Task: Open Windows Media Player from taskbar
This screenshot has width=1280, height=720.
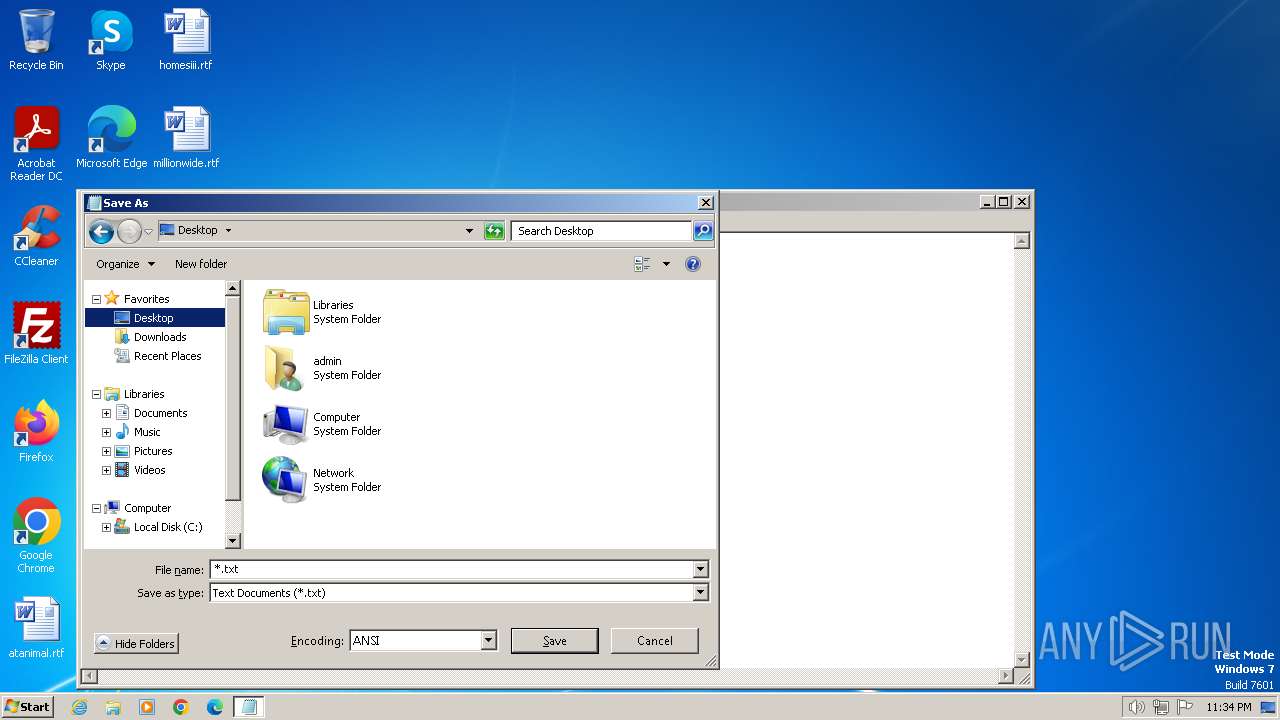Action: coord(147,707)
